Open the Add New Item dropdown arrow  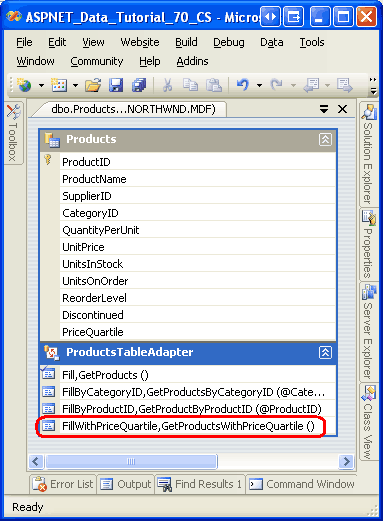click(76, 86)
